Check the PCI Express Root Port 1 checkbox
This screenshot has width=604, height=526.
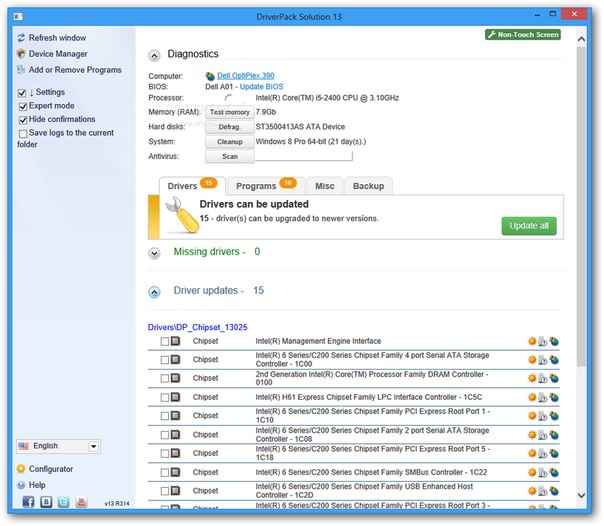tap(165, 416)
